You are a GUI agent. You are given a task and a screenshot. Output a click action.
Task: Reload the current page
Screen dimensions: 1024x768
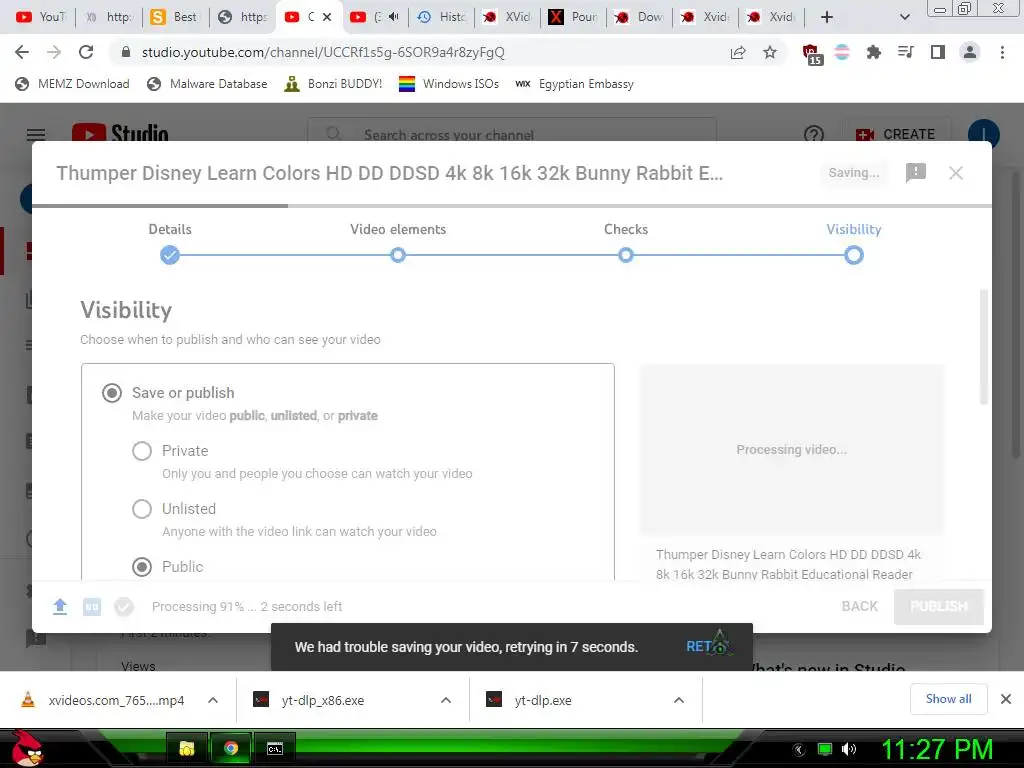pyautogui.click(x=86, y=52)
